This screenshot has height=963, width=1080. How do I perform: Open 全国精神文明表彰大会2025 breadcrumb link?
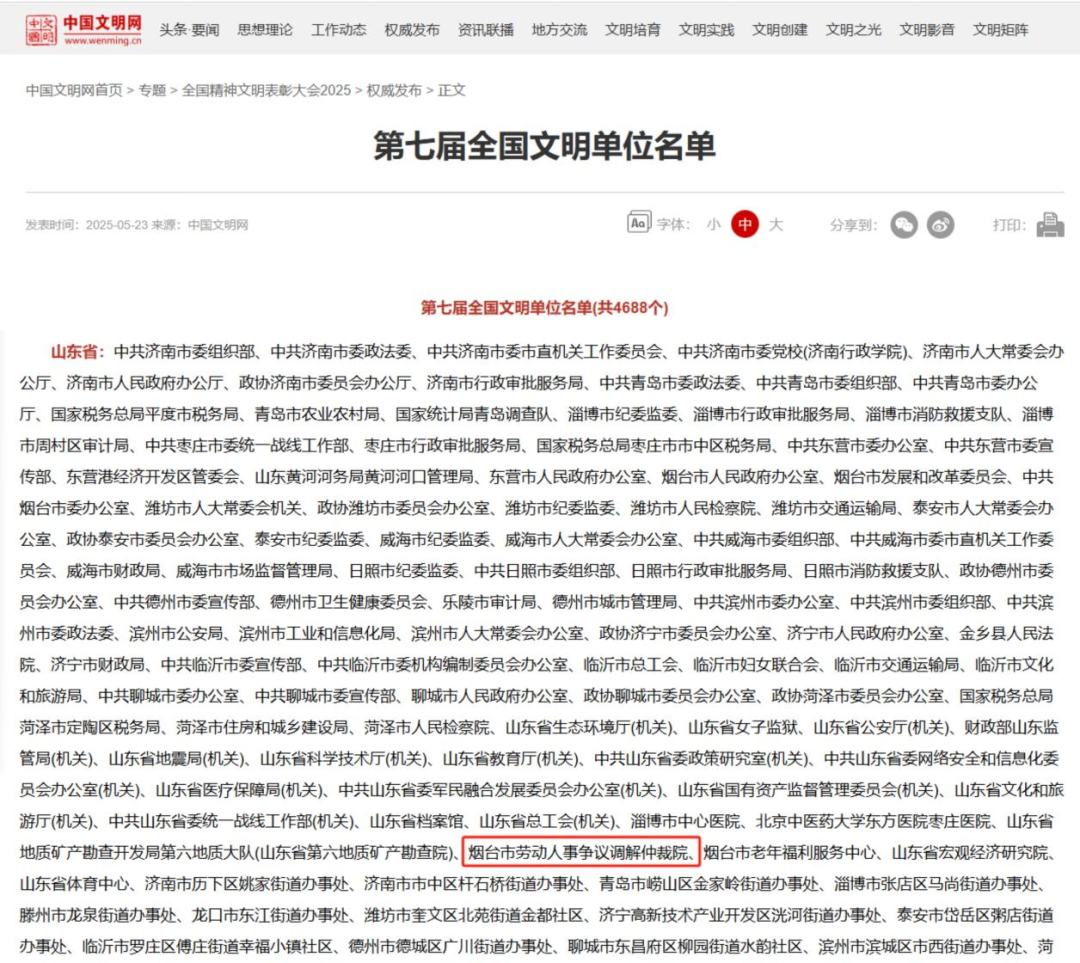tap(266, 90)
